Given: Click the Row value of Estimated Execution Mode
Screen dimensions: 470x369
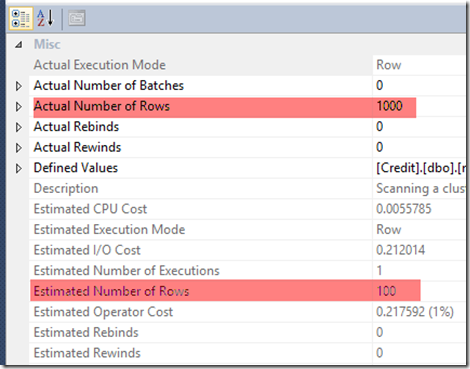Looking at the screenshot, I should click(x=389, y=230).
